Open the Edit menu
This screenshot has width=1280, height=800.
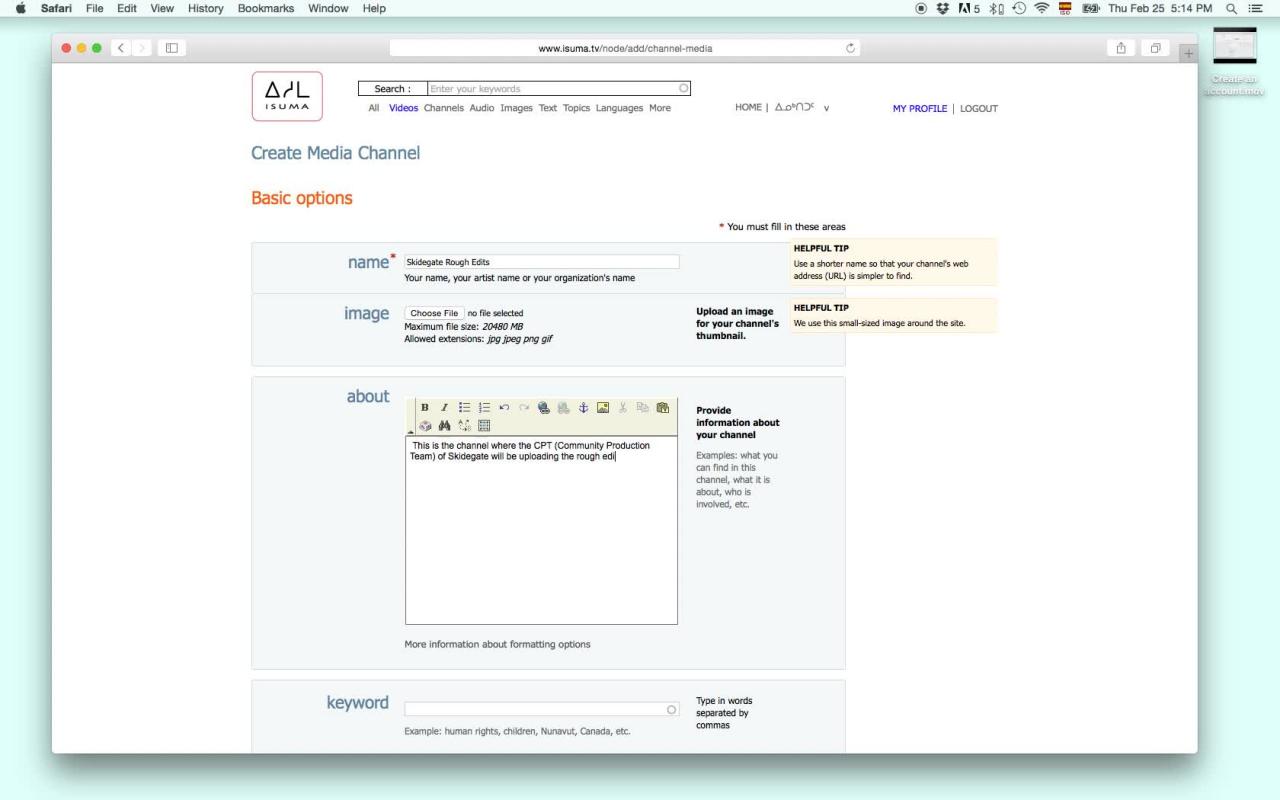click(x=126, y=8)
